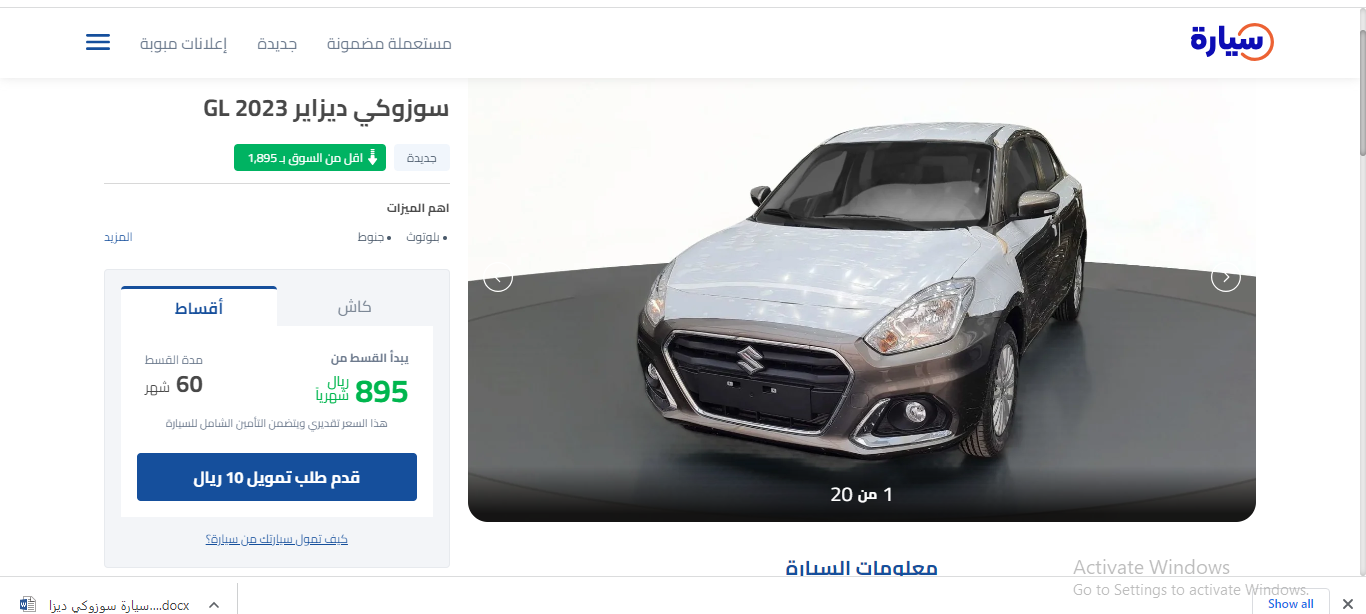Expand the downloaded docx file options chevron

pos(213,605)
